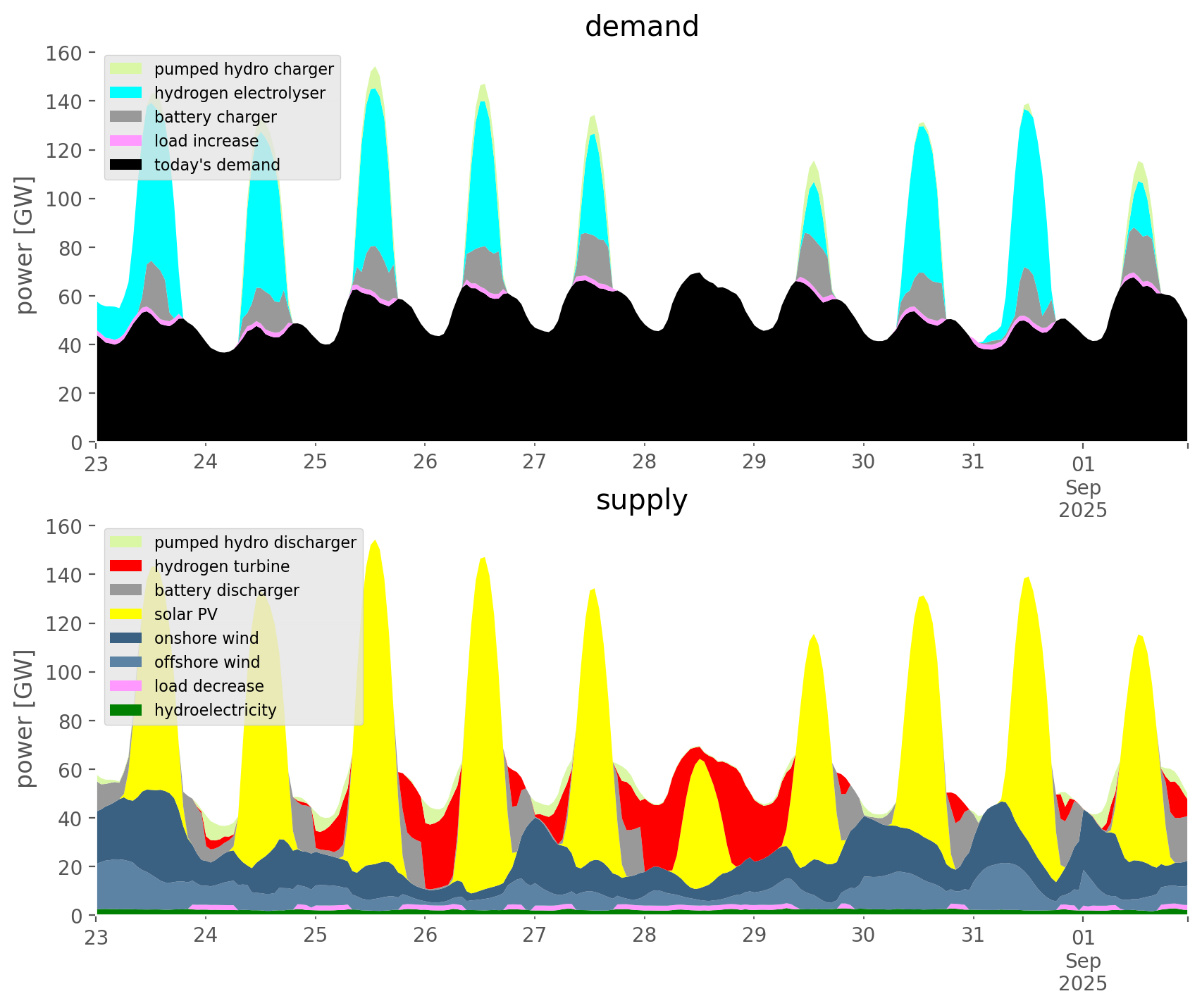
Task: Click the supply chart's power [GW] axis label
Action: (x=25, y=718)
